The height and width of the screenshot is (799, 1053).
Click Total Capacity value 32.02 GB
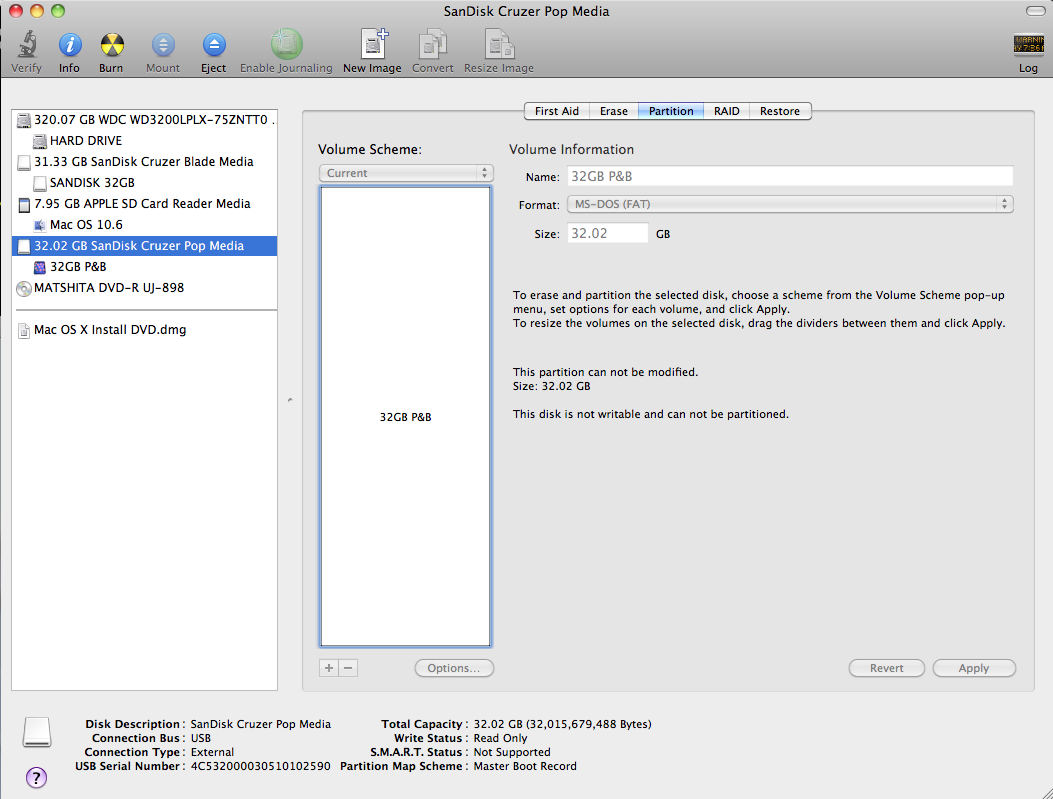[x=563, y=724]
